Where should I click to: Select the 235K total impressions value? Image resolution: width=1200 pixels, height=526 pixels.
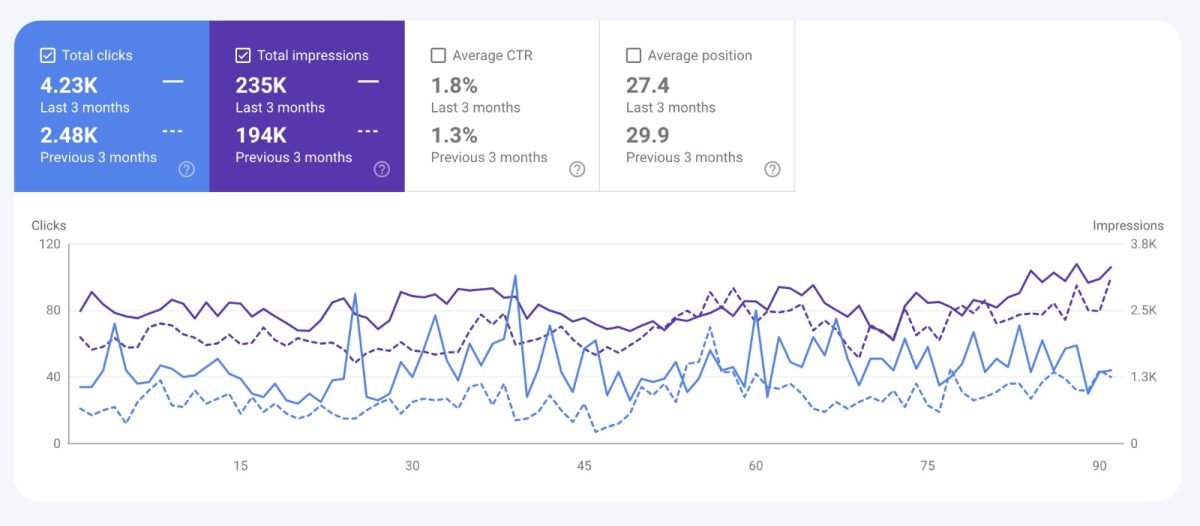point(262,85)
